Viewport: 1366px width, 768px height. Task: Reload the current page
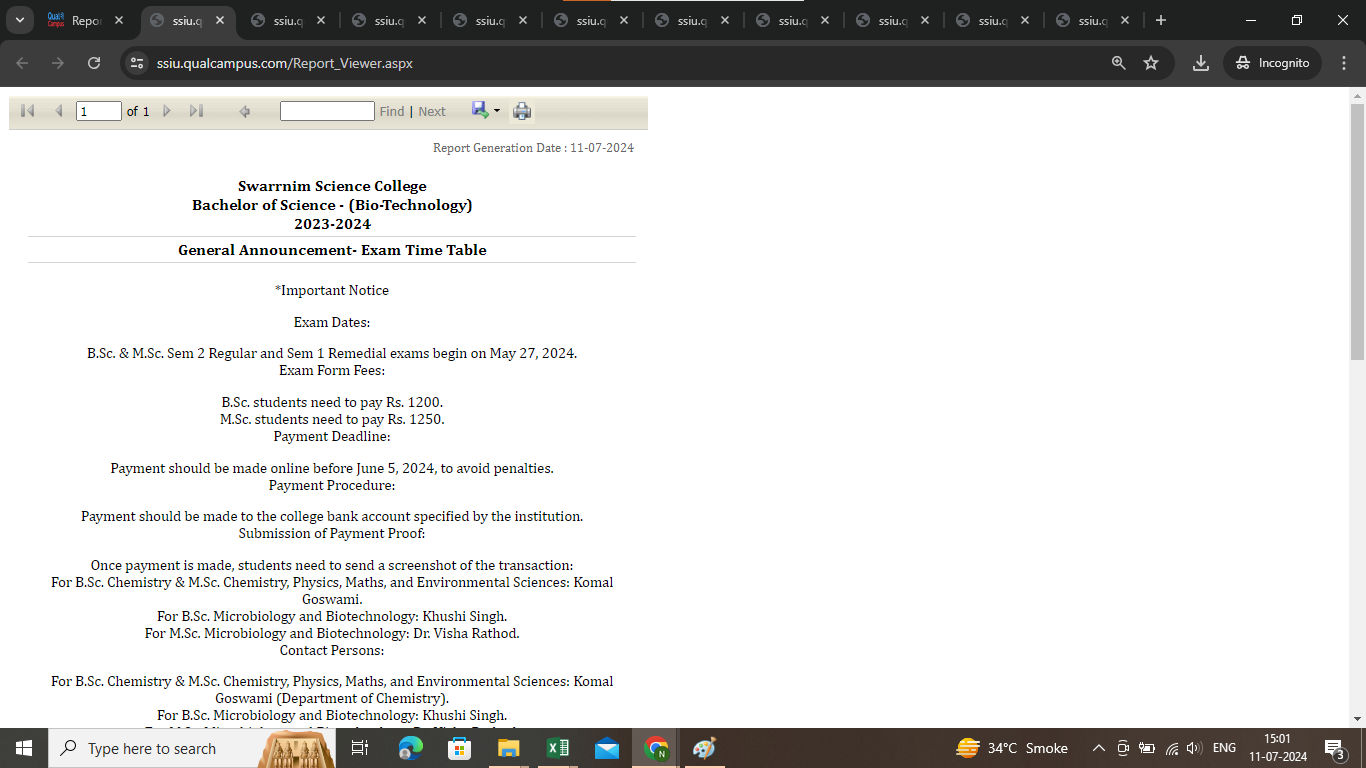coord(94,63)
